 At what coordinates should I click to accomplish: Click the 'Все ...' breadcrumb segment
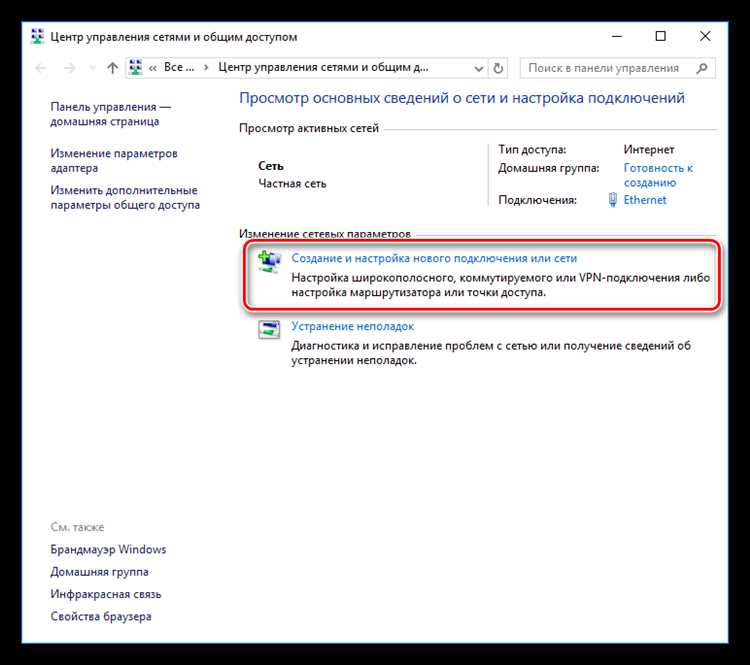[x=179, y=67]
